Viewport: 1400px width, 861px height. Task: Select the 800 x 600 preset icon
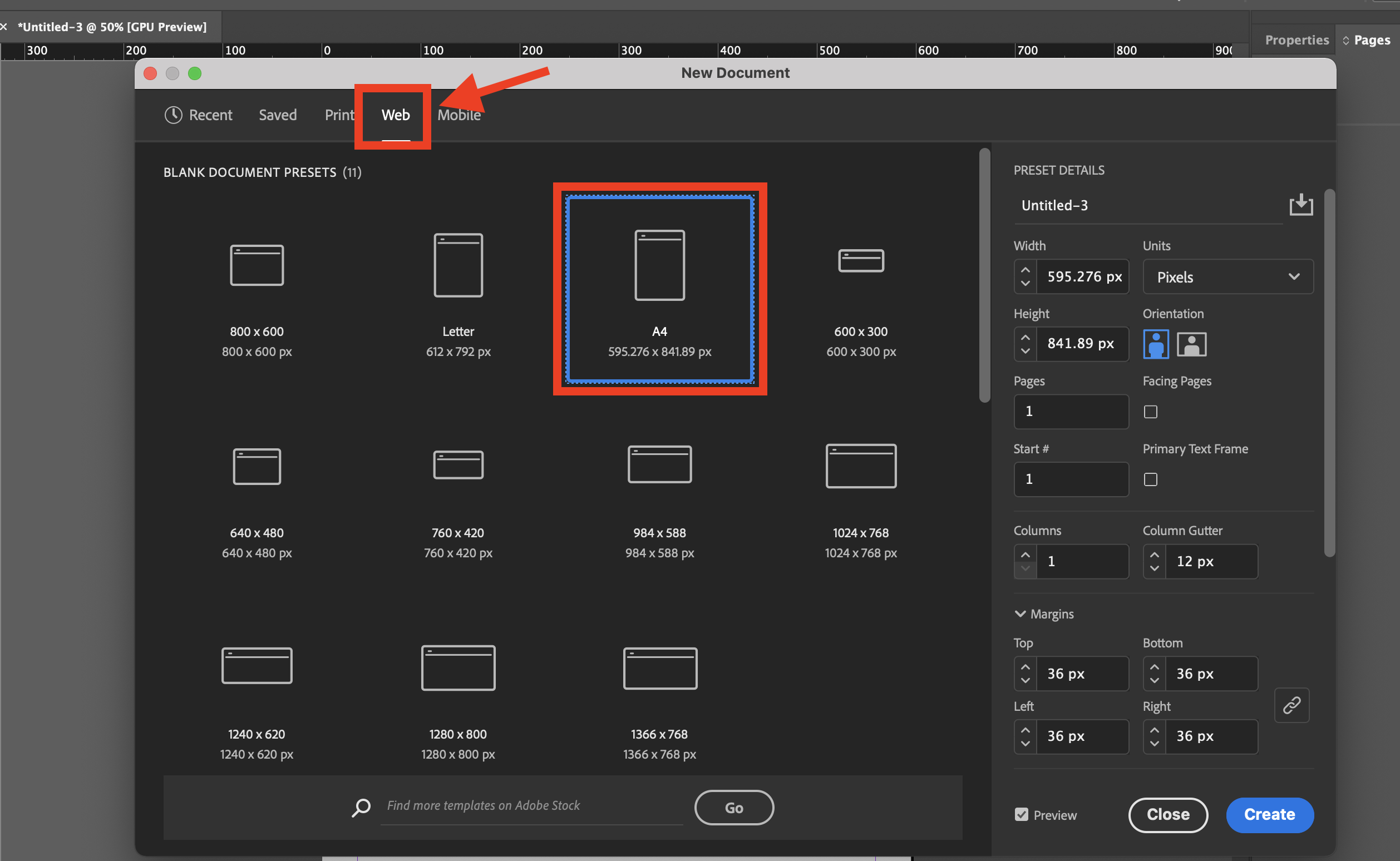(257, 265)
